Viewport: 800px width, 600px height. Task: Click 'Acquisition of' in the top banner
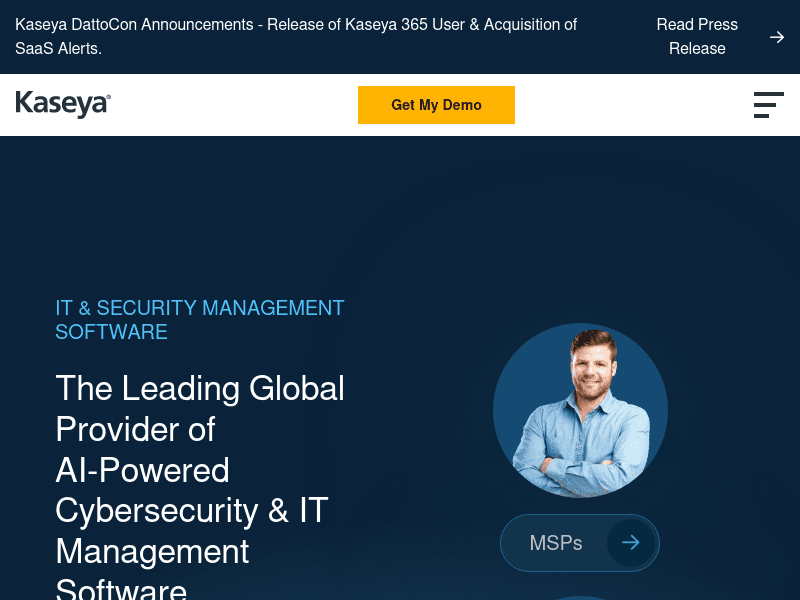point(530,24)
